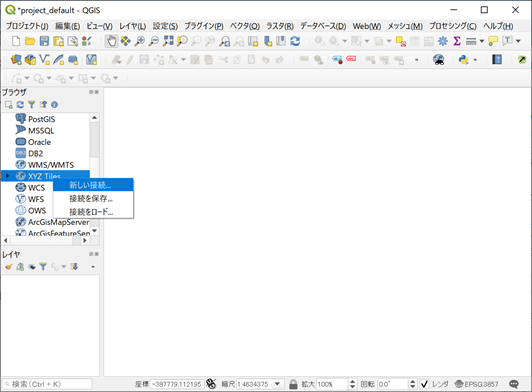
Task: Select DB2 in the Browser tree
Action: click(x=35, y=153)
